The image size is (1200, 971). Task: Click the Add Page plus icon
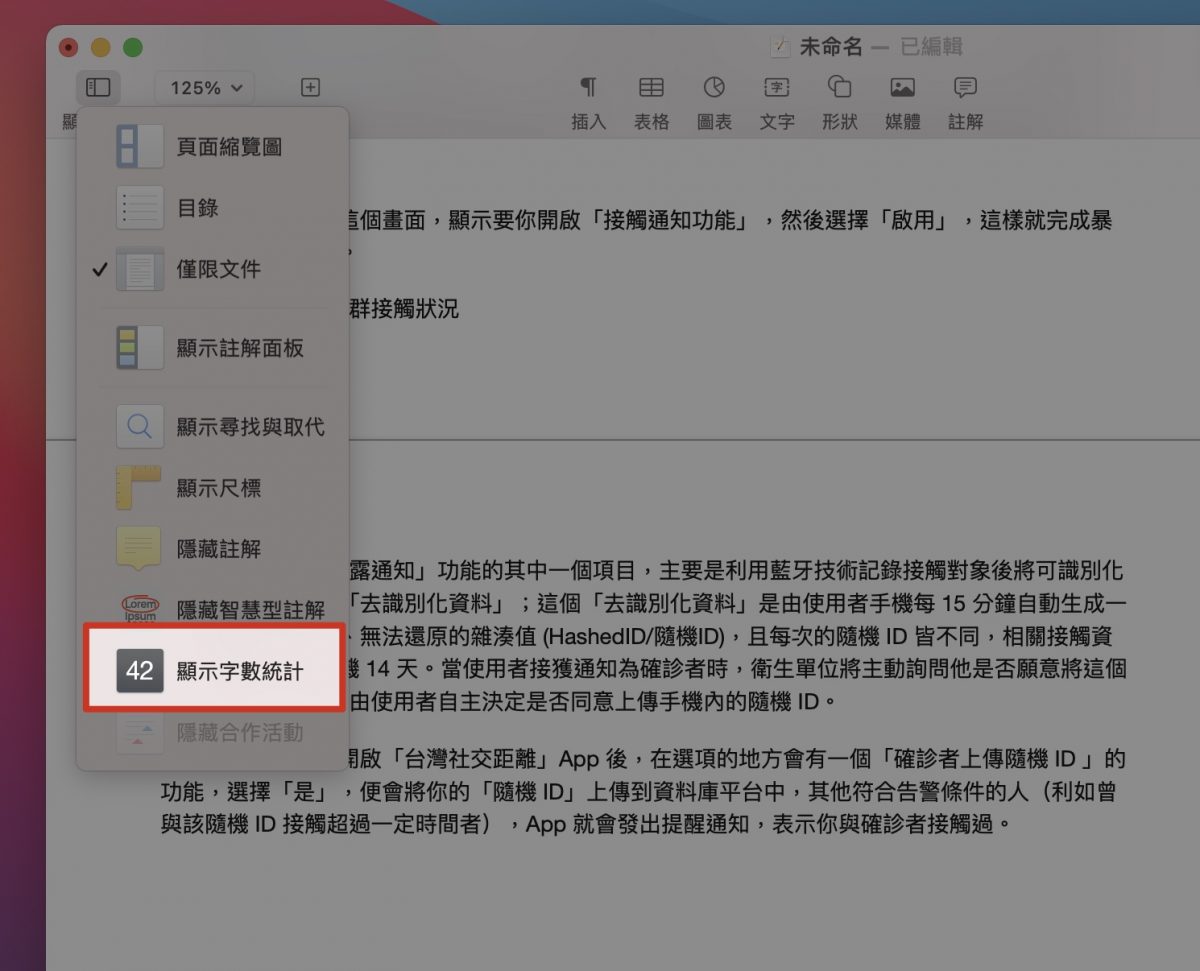(310, 88)
